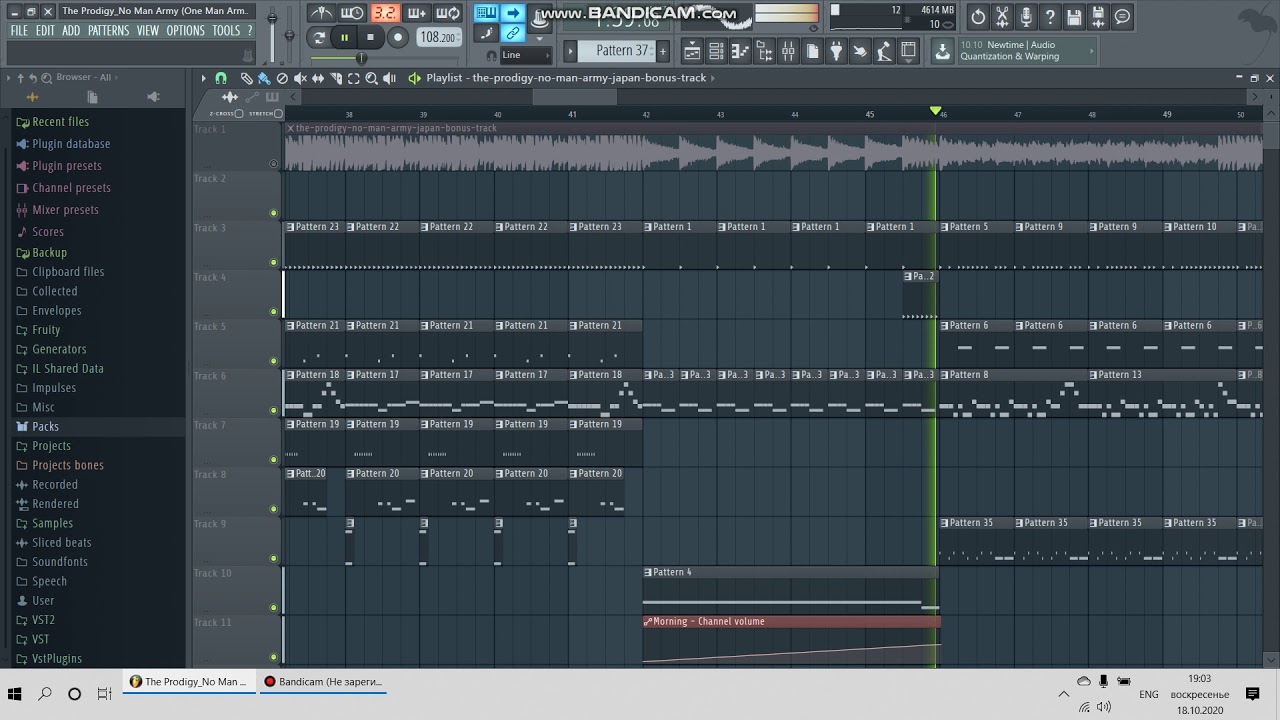The image size is (1280, 720).
Task: Expand the Recent files folder
Action: coord(52,121)
